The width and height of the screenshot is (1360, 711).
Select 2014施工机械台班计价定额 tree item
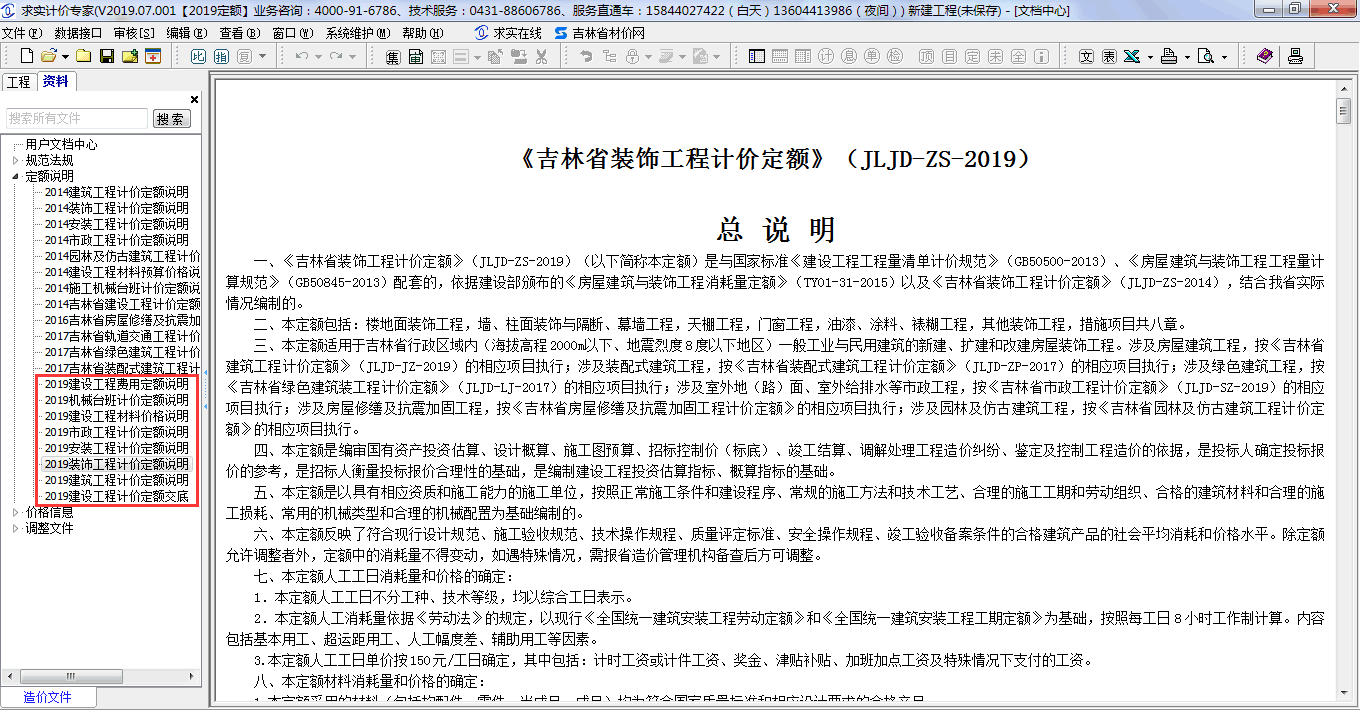122,288
